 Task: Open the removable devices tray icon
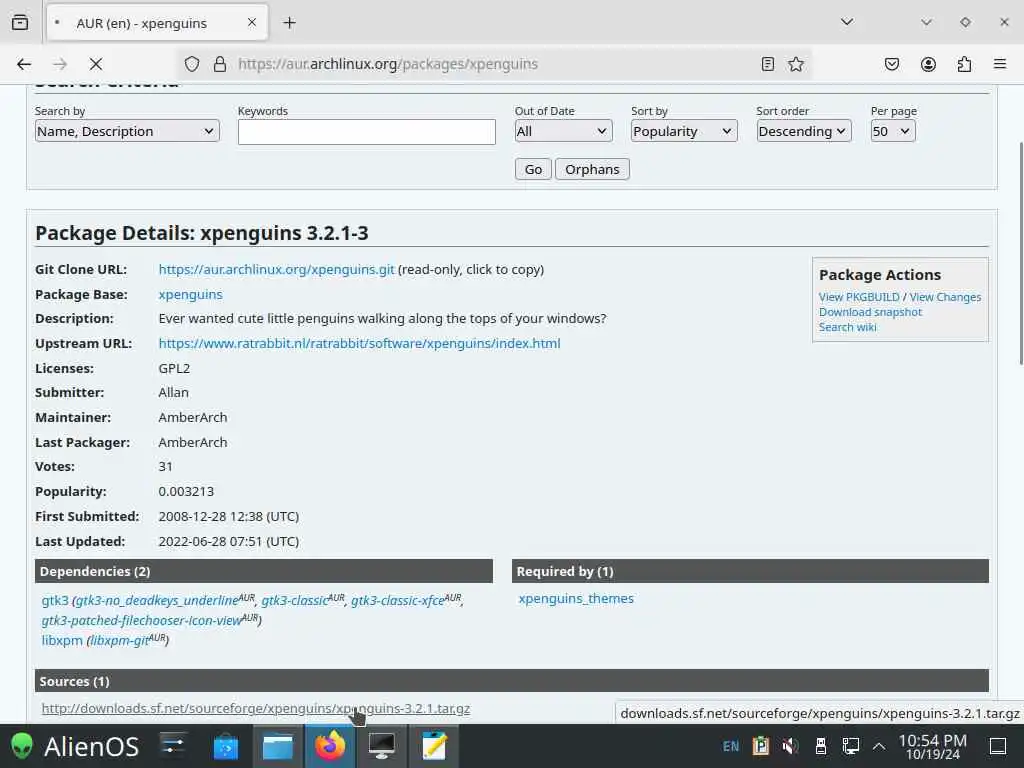(821, 746)
